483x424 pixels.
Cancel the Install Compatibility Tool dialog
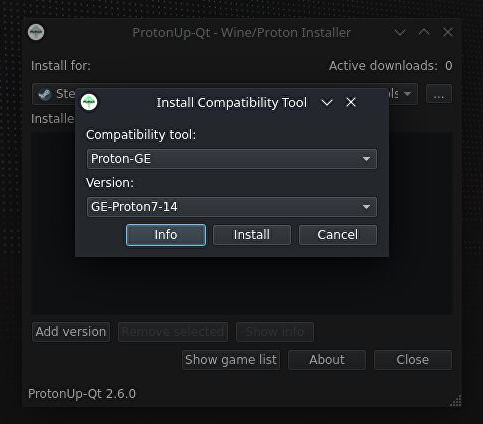pyautogui.click(x=338, y=235)
